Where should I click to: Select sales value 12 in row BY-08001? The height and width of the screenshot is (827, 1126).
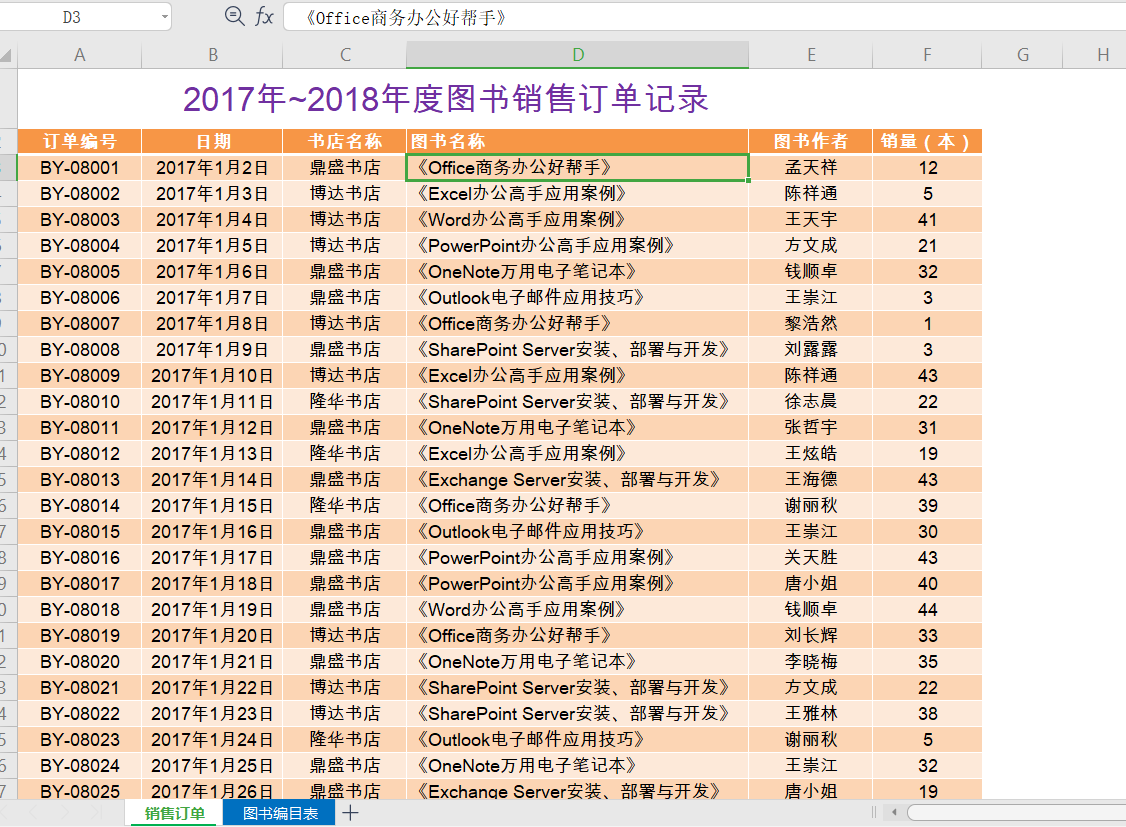(x=927, y=168)
